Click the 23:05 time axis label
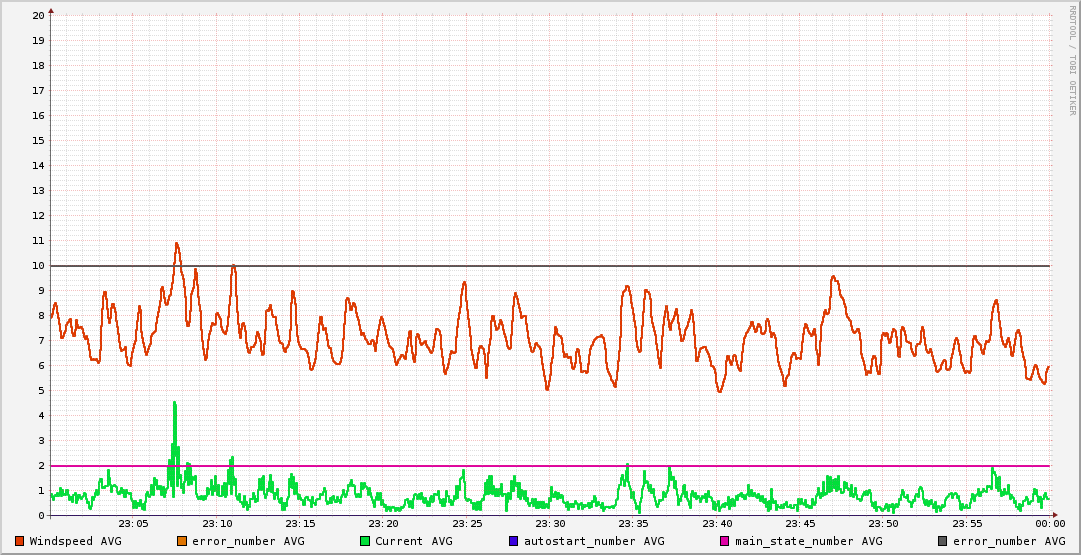 pyautogui.click(x=134, y=524)
